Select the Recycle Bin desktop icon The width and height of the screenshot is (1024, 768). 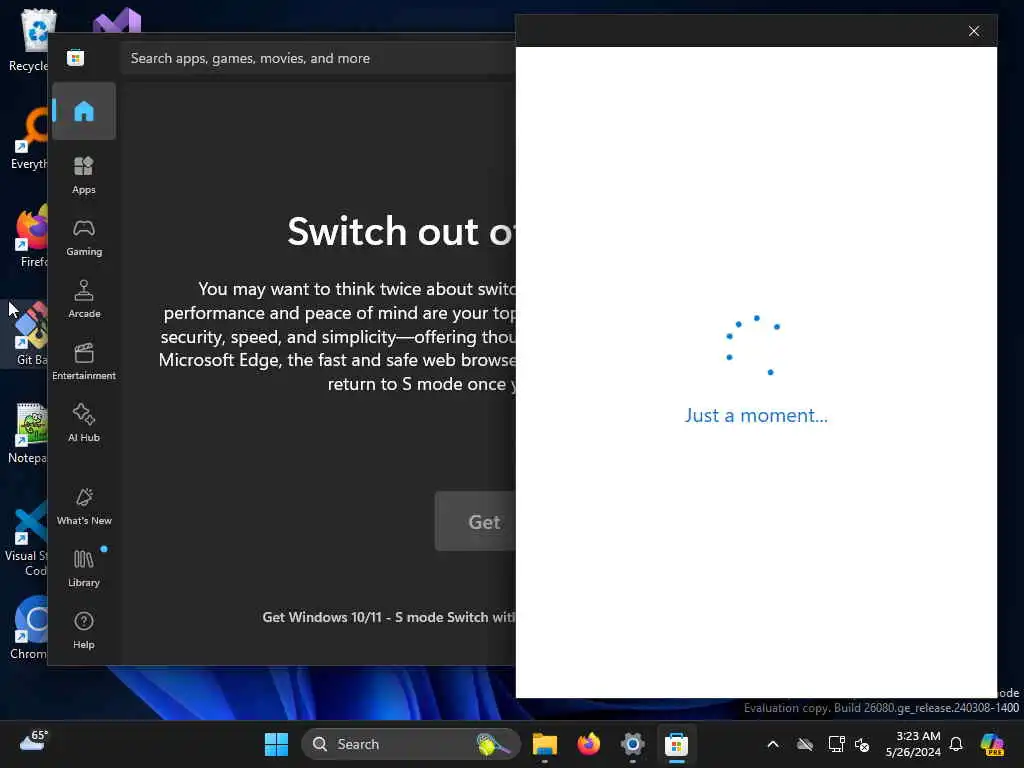[29, 40]
